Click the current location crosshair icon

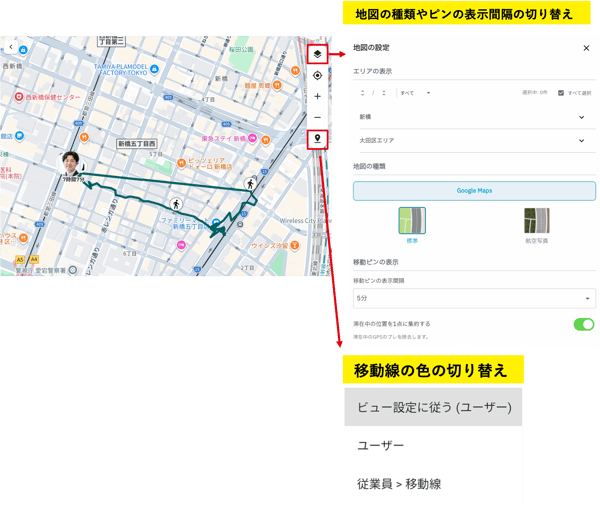click(317, 75)
